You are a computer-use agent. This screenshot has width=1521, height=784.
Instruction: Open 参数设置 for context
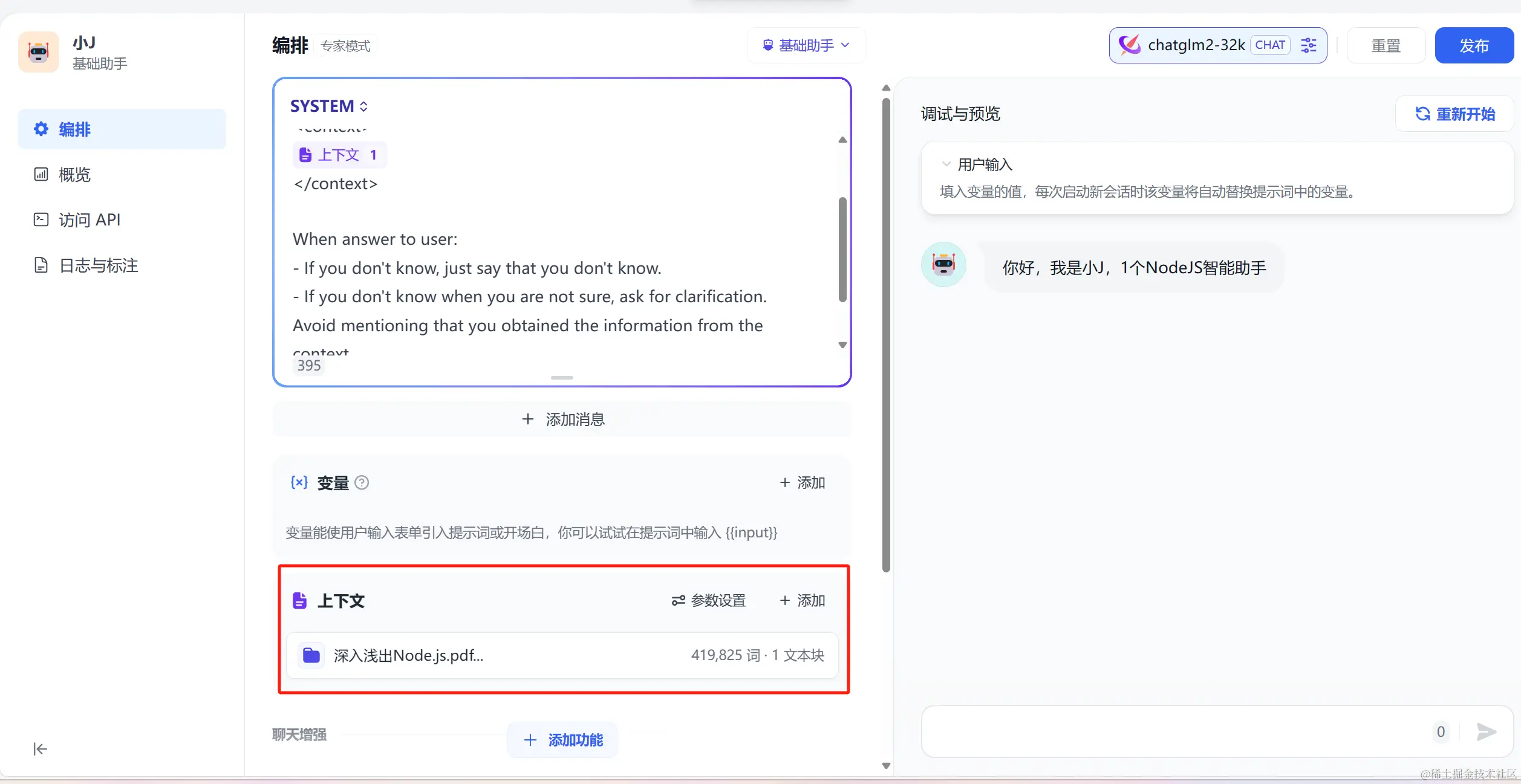tap(709, 600)
